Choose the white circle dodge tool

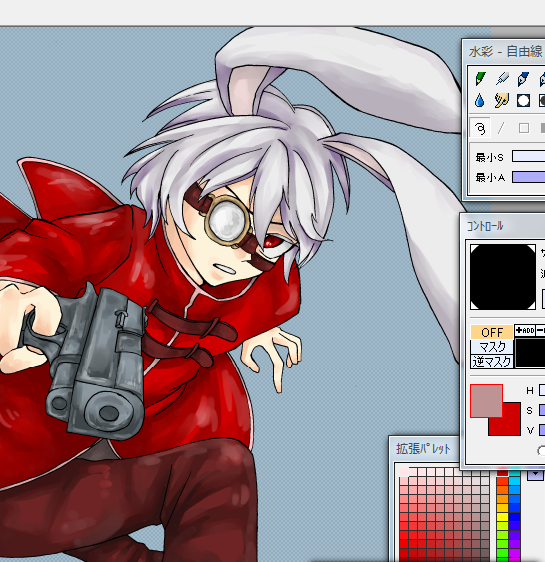[524, 101]
